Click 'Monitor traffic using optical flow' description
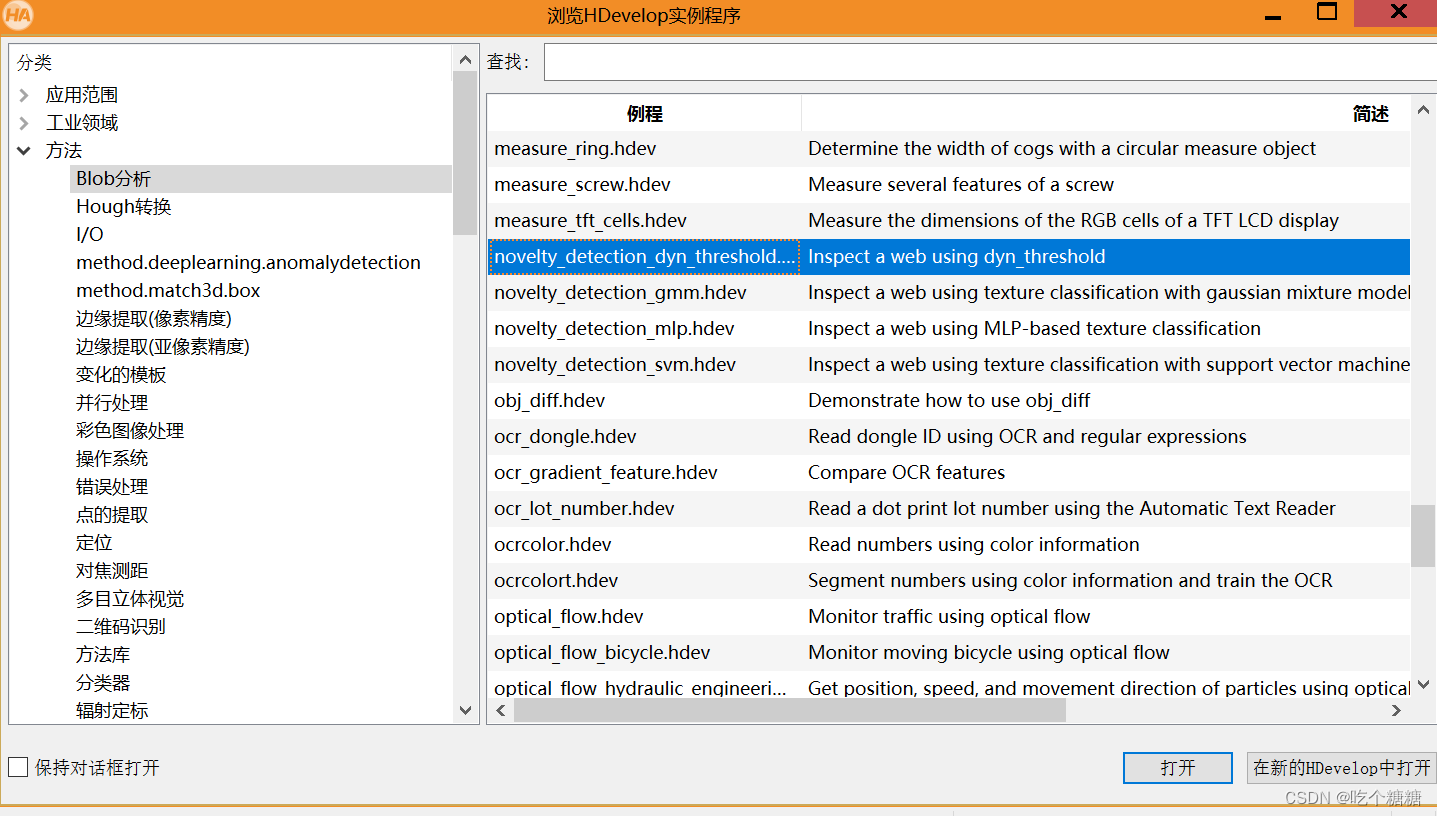 coord(949,617)
